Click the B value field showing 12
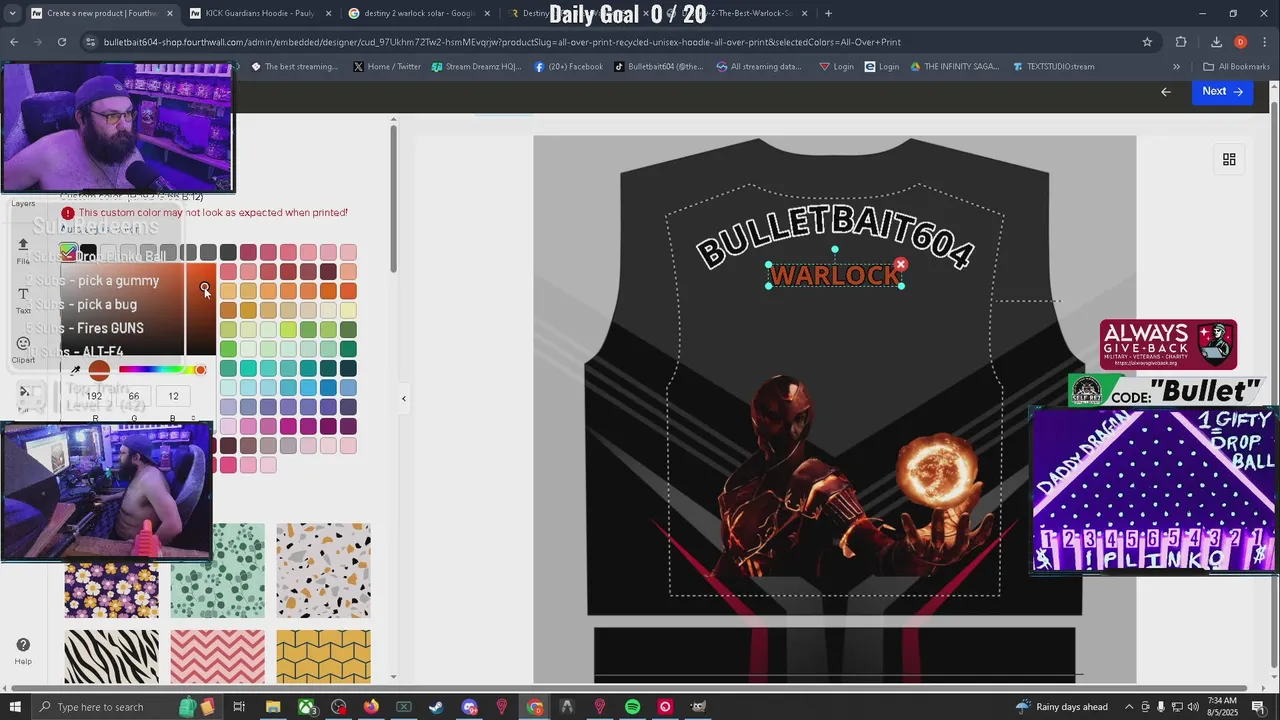 (173, 396)
